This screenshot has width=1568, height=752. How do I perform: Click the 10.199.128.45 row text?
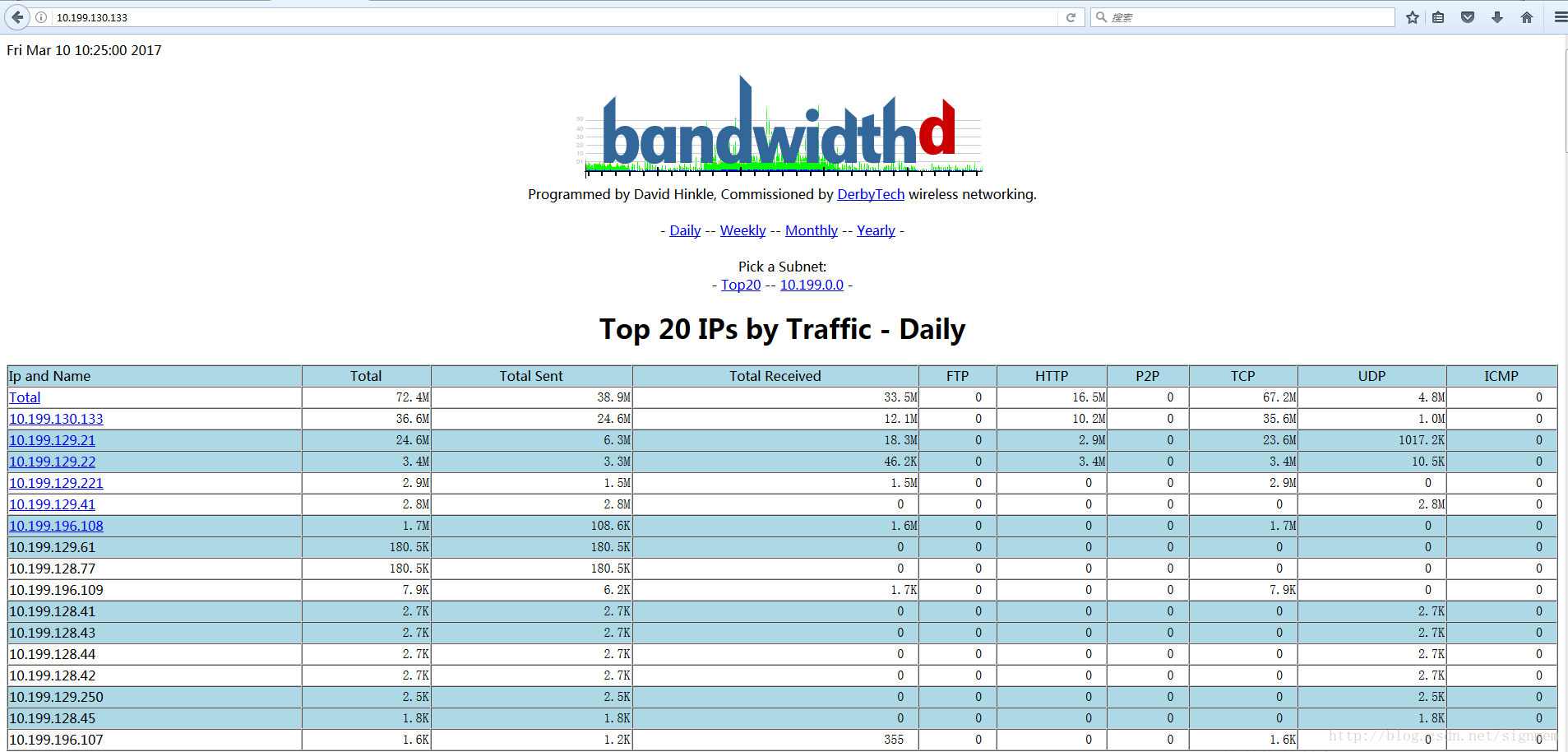coord(52,718)
